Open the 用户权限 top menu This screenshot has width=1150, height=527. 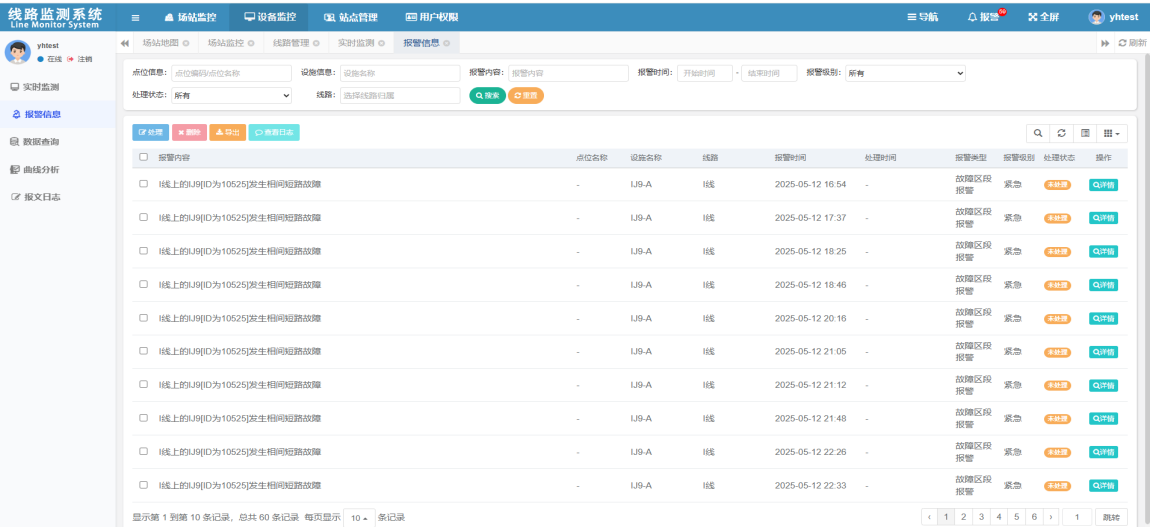(x=431, y=17)
